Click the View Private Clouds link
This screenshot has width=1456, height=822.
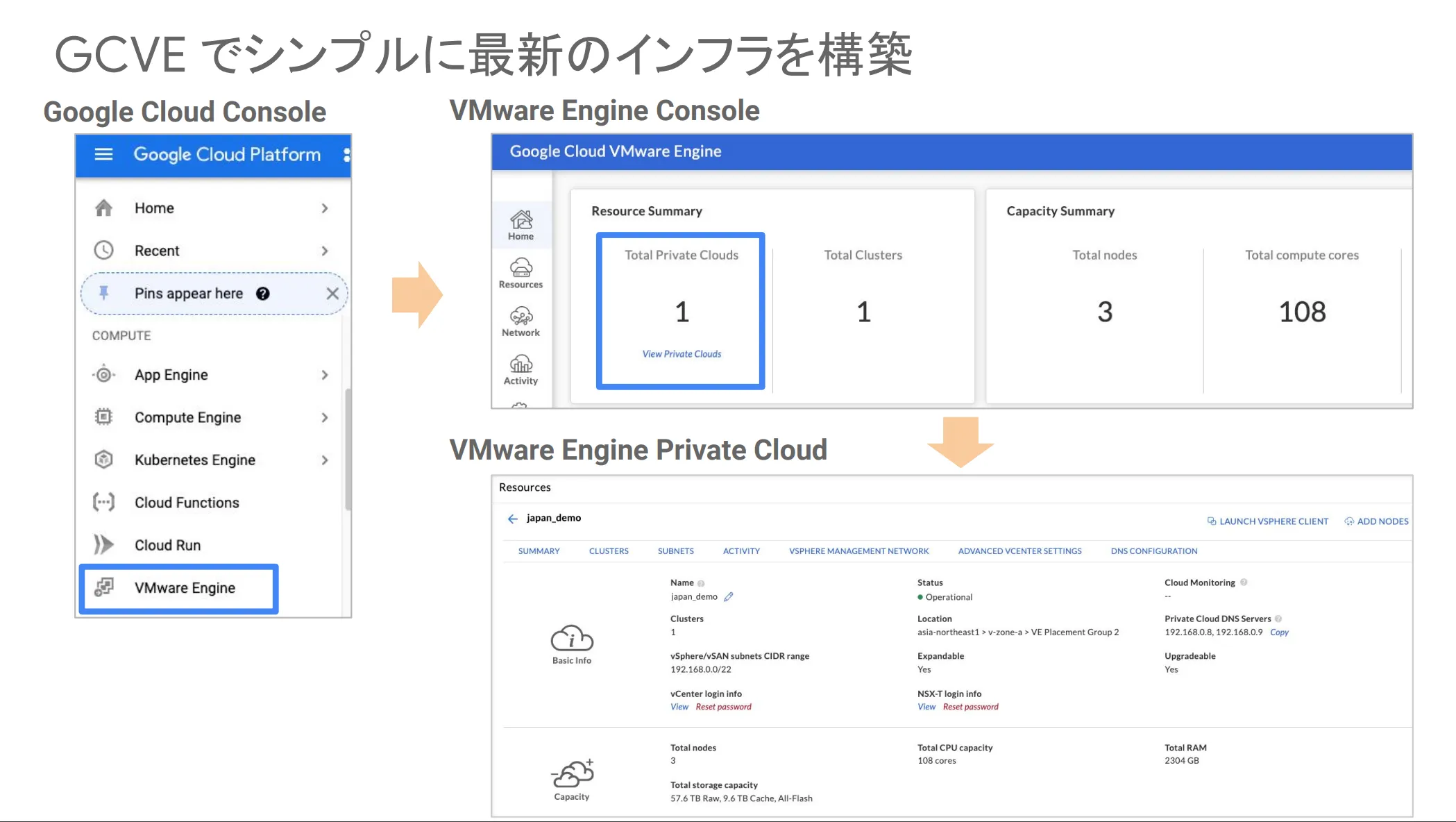[x=682, y=354]
